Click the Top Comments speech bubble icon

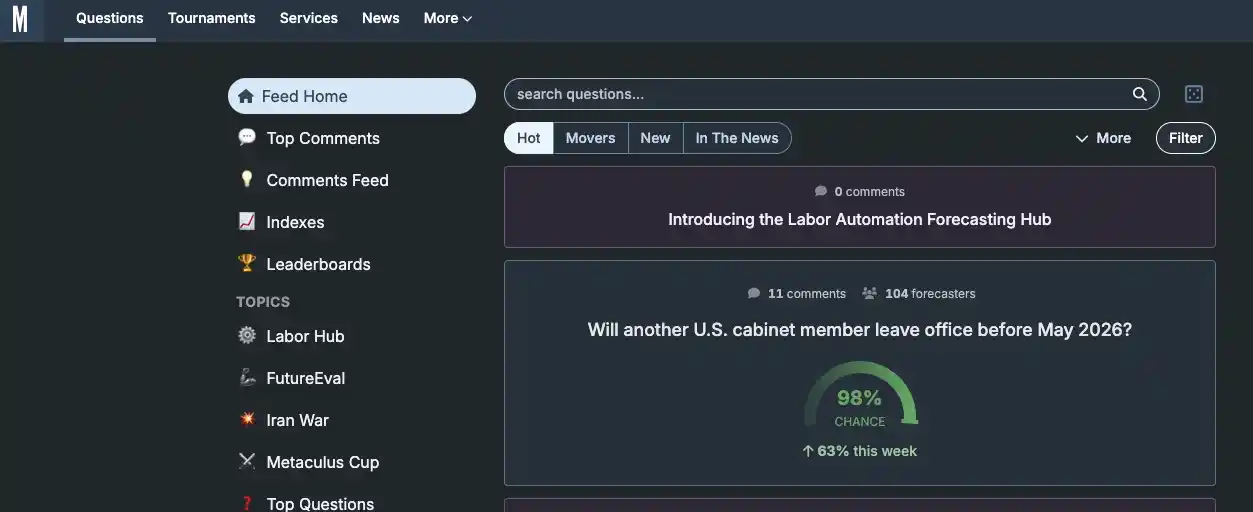(x=247, y=137)
